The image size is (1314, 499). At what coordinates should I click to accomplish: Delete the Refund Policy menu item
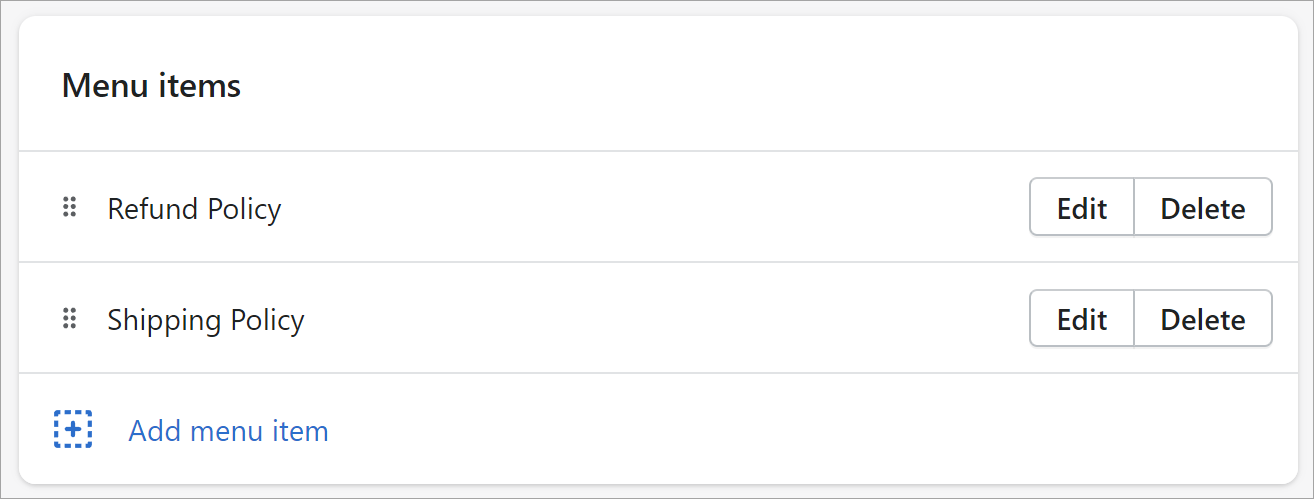[x=1203, y=208]
